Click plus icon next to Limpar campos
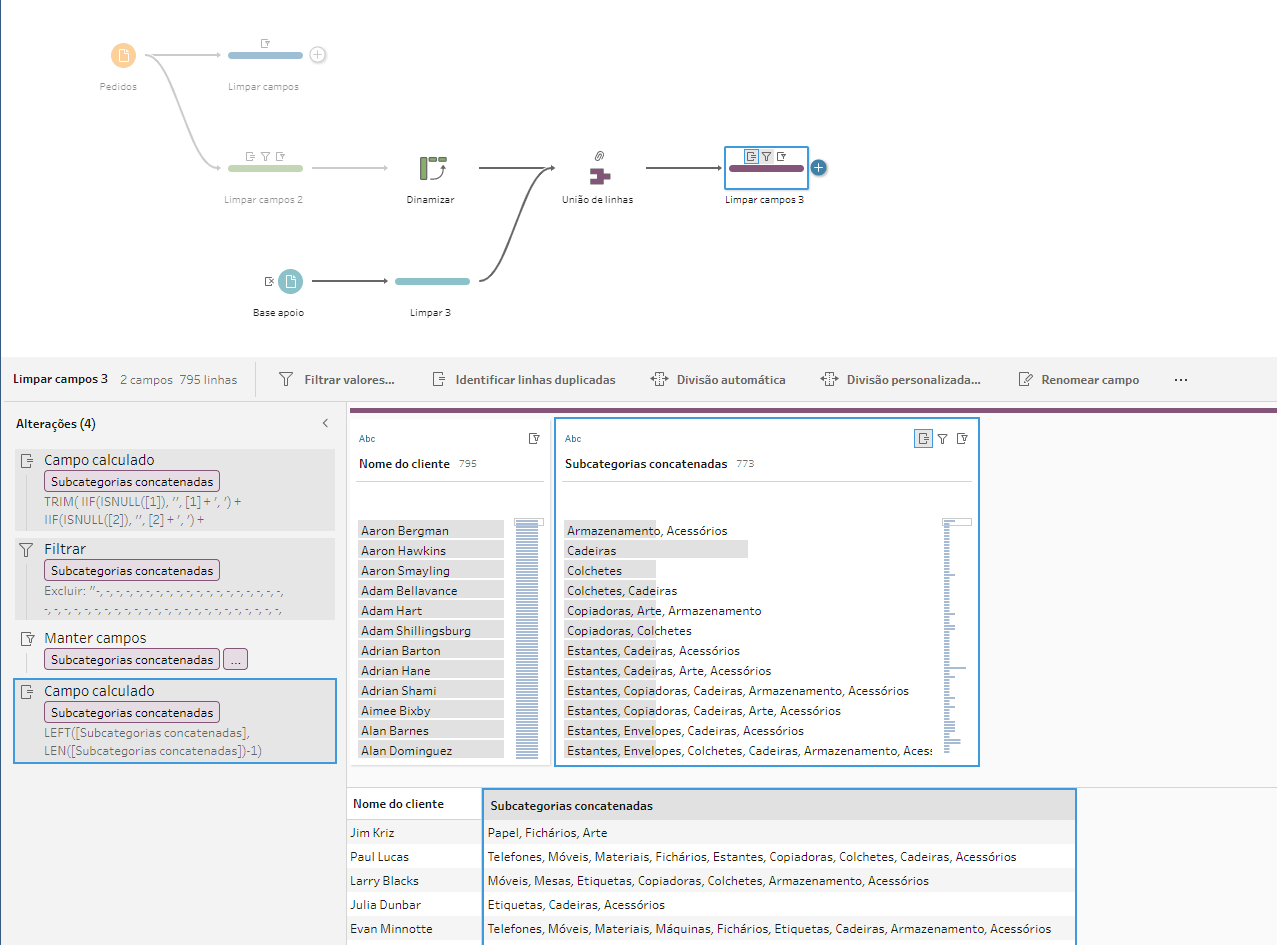 [317, 54]
